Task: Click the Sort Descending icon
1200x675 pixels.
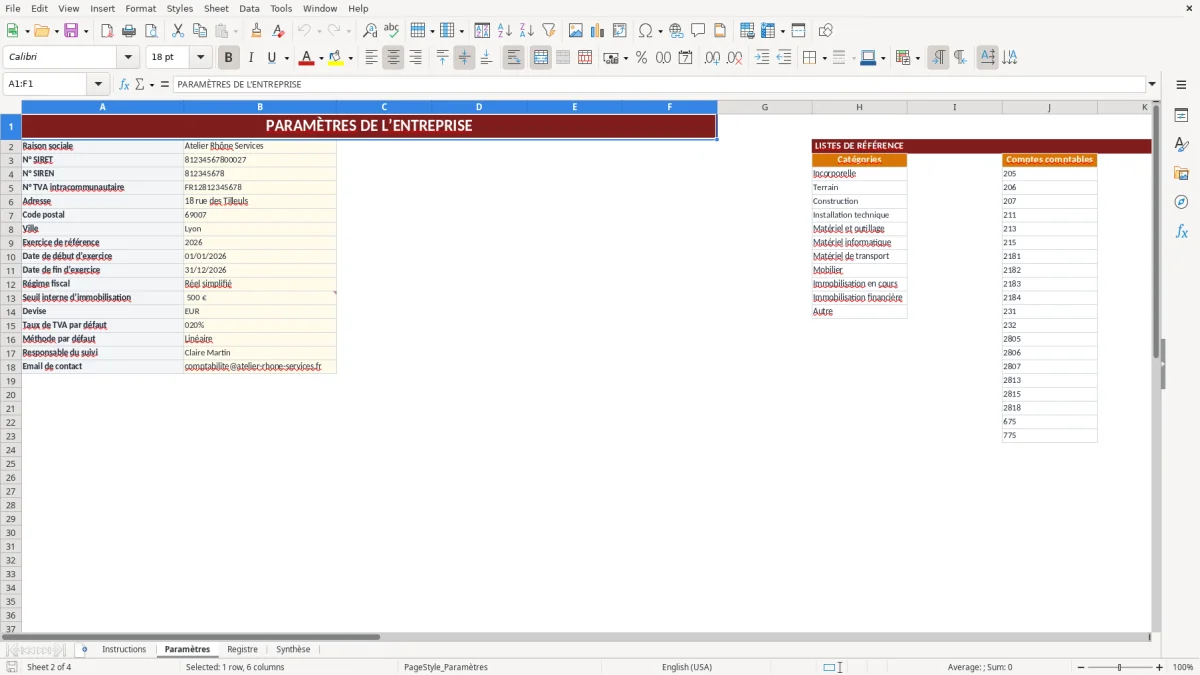Action: (527, 30)
